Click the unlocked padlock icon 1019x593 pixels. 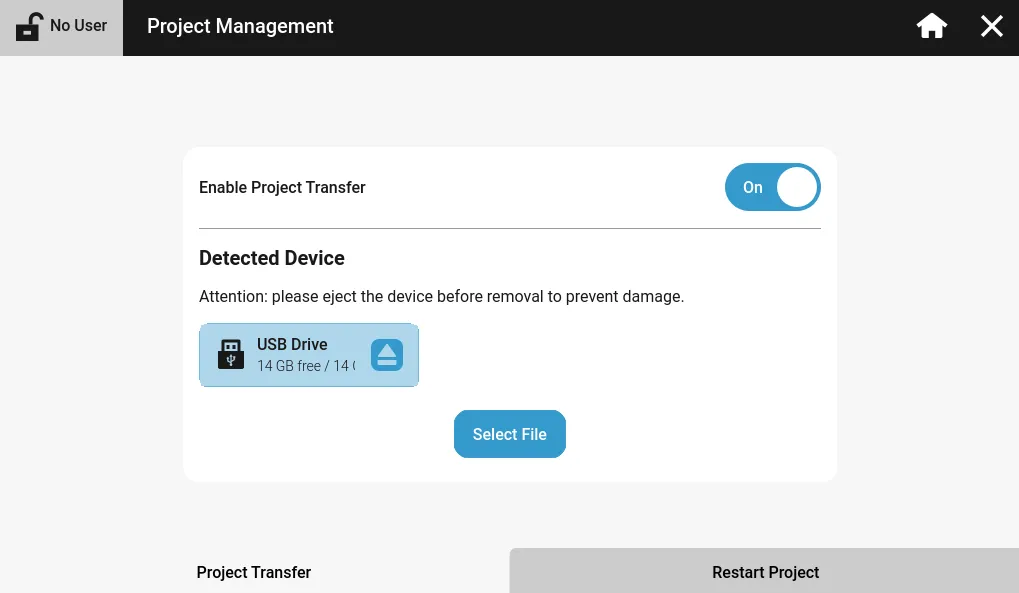(30, 26)
